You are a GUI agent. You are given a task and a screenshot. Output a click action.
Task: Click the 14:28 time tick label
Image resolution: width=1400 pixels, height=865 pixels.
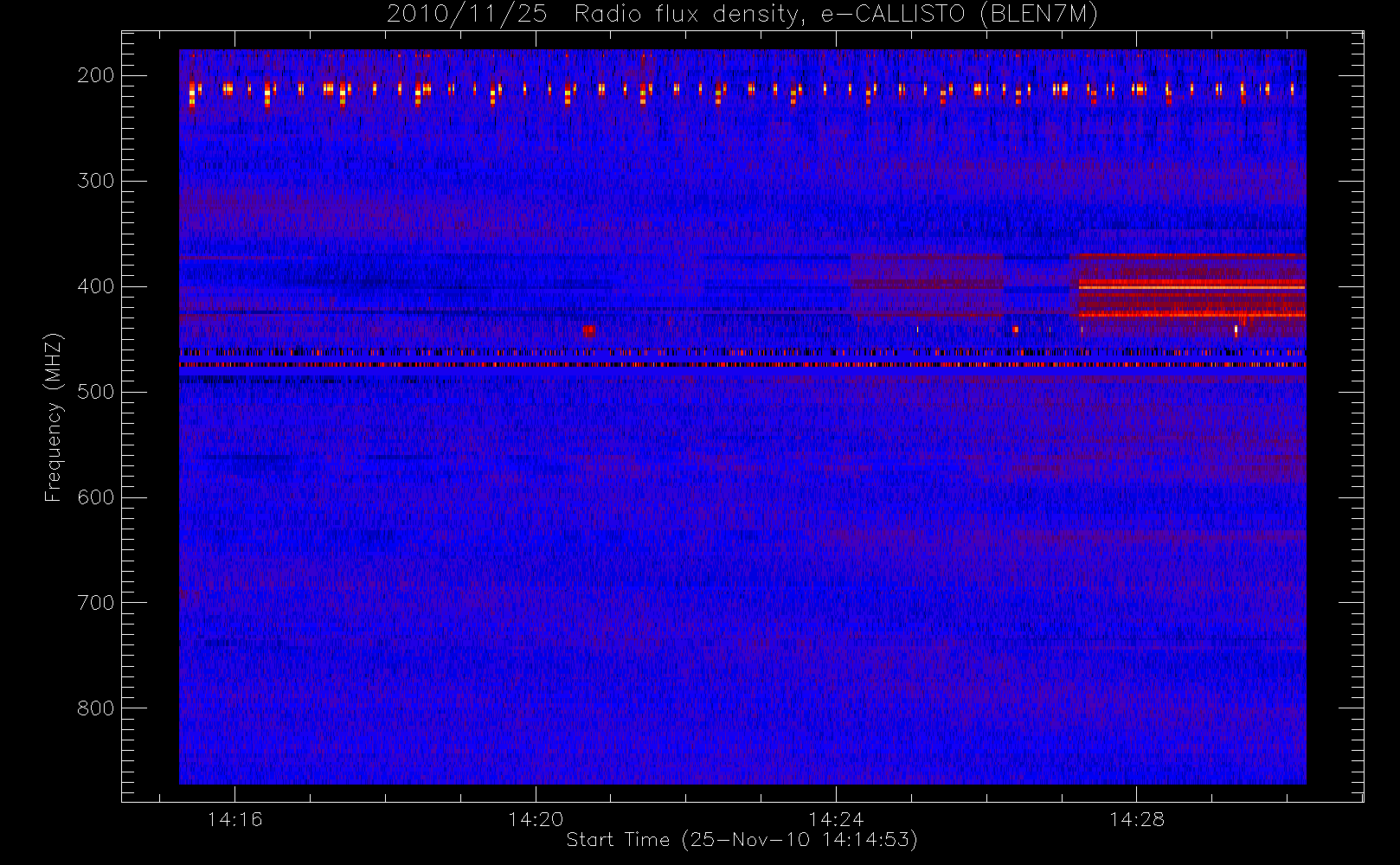(1137, 819)
